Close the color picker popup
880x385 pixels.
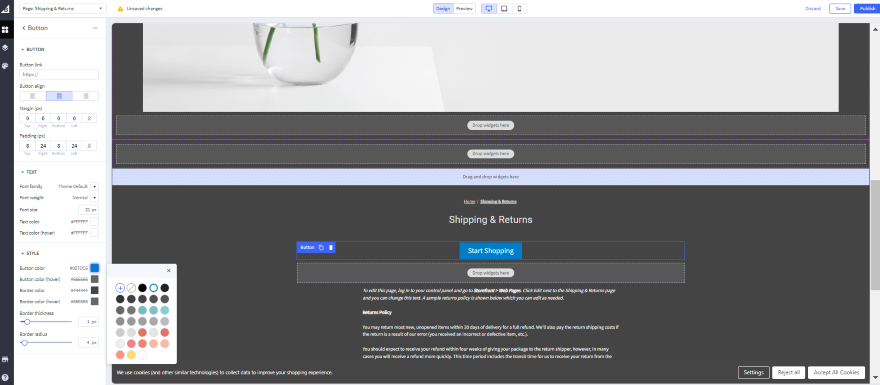[168, 271]
